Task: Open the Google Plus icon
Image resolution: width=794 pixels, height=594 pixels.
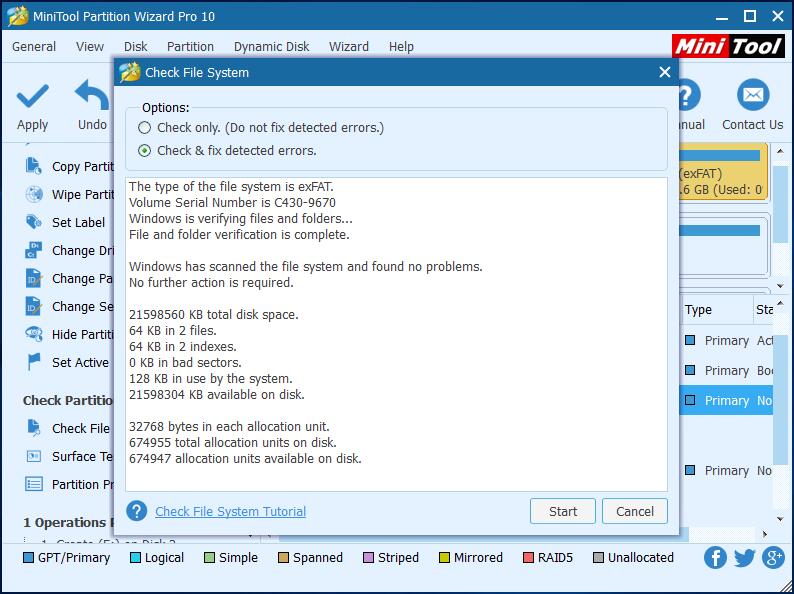Action: [x=774, y=558]
